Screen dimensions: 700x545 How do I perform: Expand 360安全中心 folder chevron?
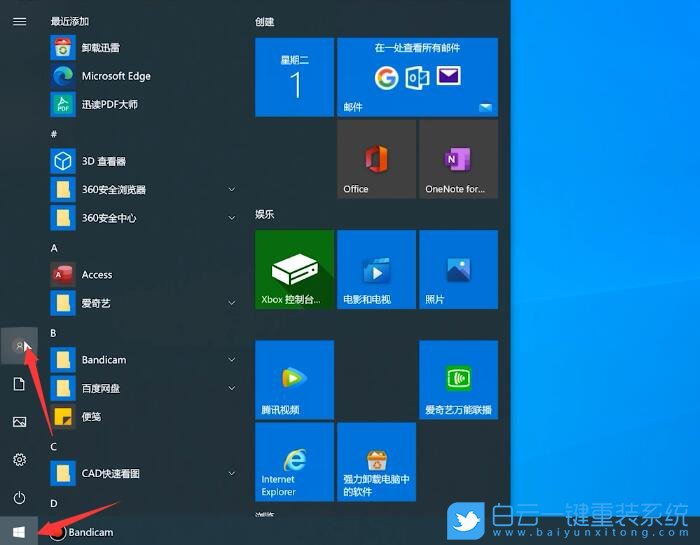pyautogui.click(x=232, y=218)
